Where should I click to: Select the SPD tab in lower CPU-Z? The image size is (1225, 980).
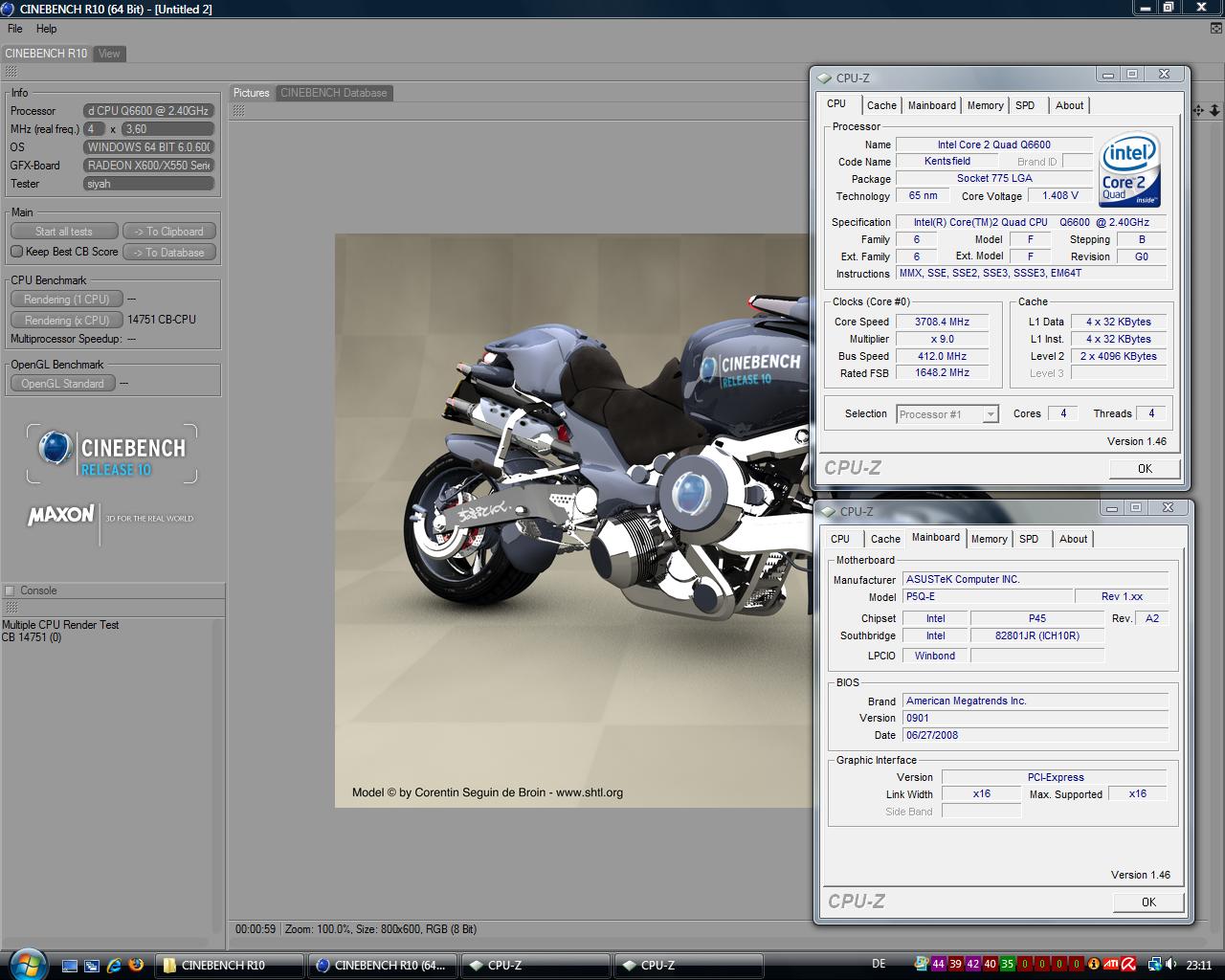1029,539
